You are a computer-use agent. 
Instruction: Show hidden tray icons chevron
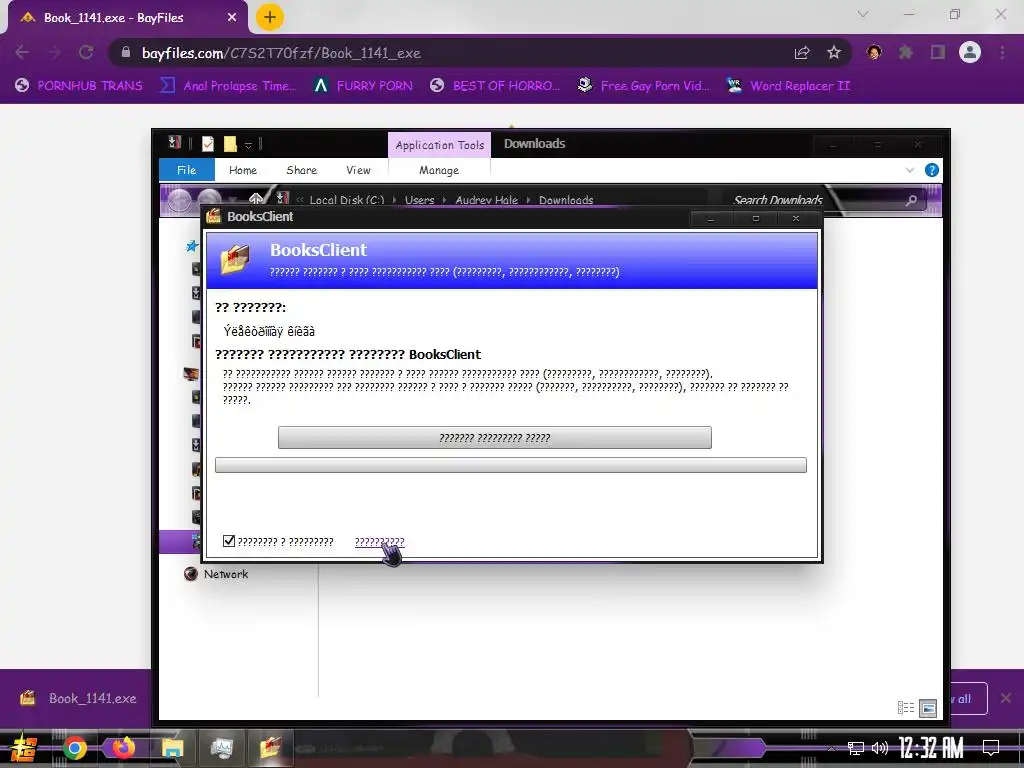831,748
